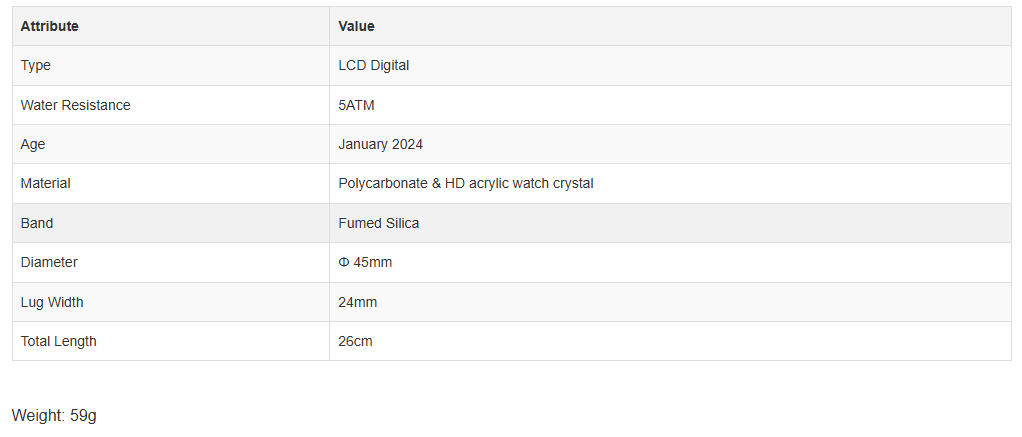Viewport: 1022px width, 437px height.
Task: Click the Material attribute cell
Action: (x=171, y=183)
